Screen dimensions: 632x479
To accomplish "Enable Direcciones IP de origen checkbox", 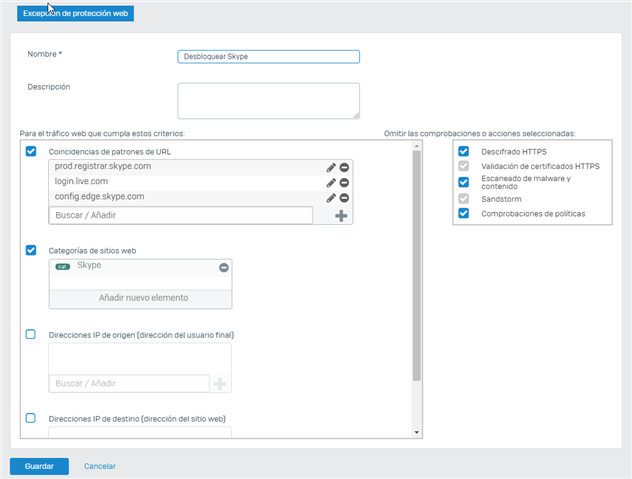I will pyautogui.click(x=31, y=334).
